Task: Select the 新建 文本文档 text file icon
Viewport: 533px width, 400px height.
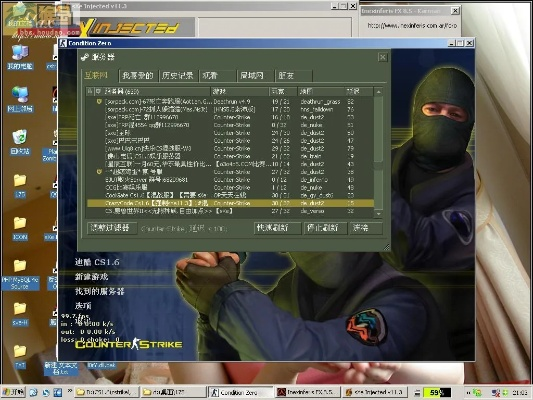Action: [x=61, y=368]
